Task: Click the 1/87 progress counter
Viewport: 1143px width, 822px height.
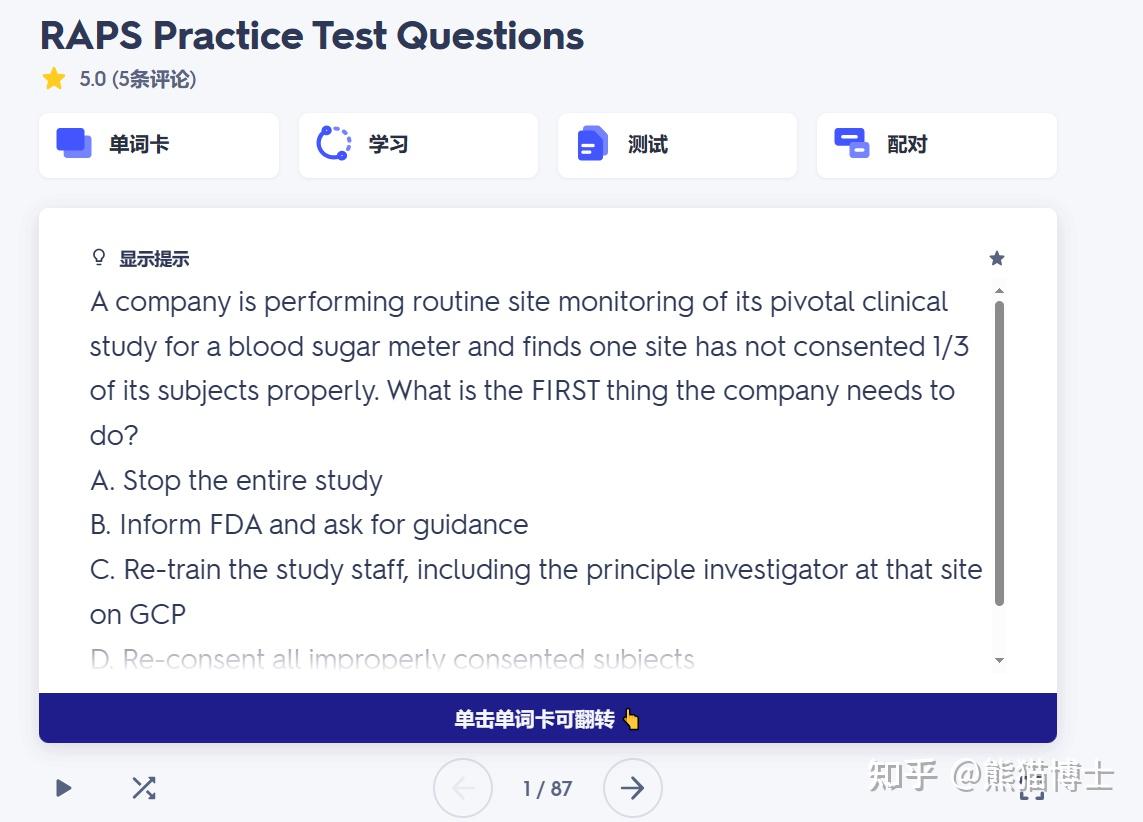Action: pyautogui.click(x=547, y=788)
